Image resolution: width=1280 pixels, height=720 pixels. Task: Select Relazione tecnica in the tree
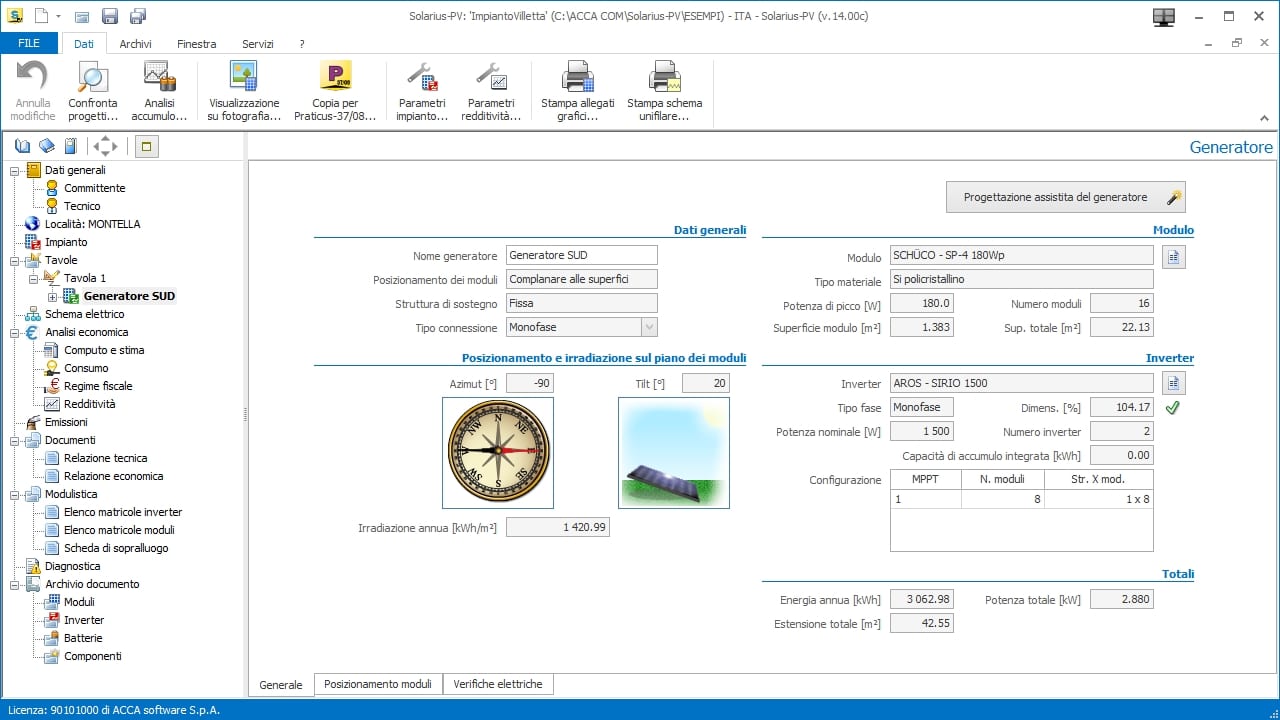coord(105,458)
